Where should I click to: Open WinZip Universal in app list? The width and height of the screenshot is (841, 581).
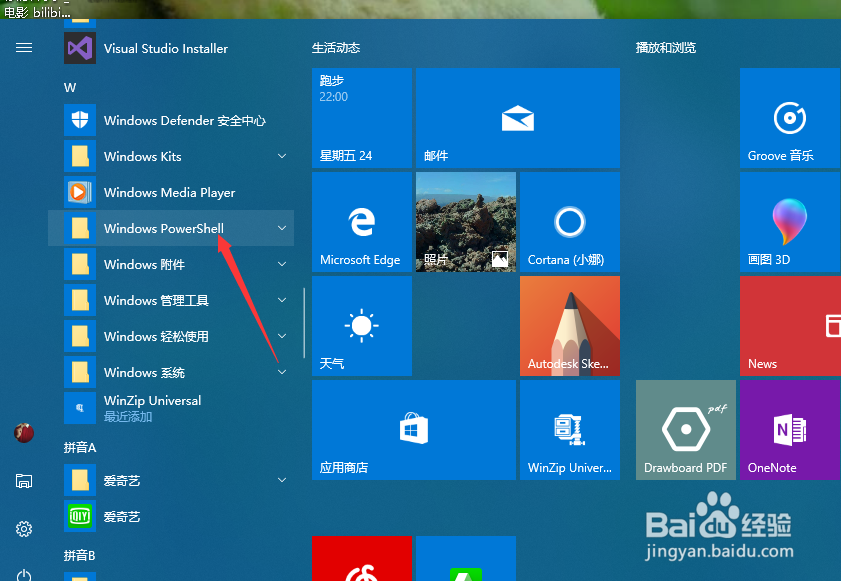171,408
